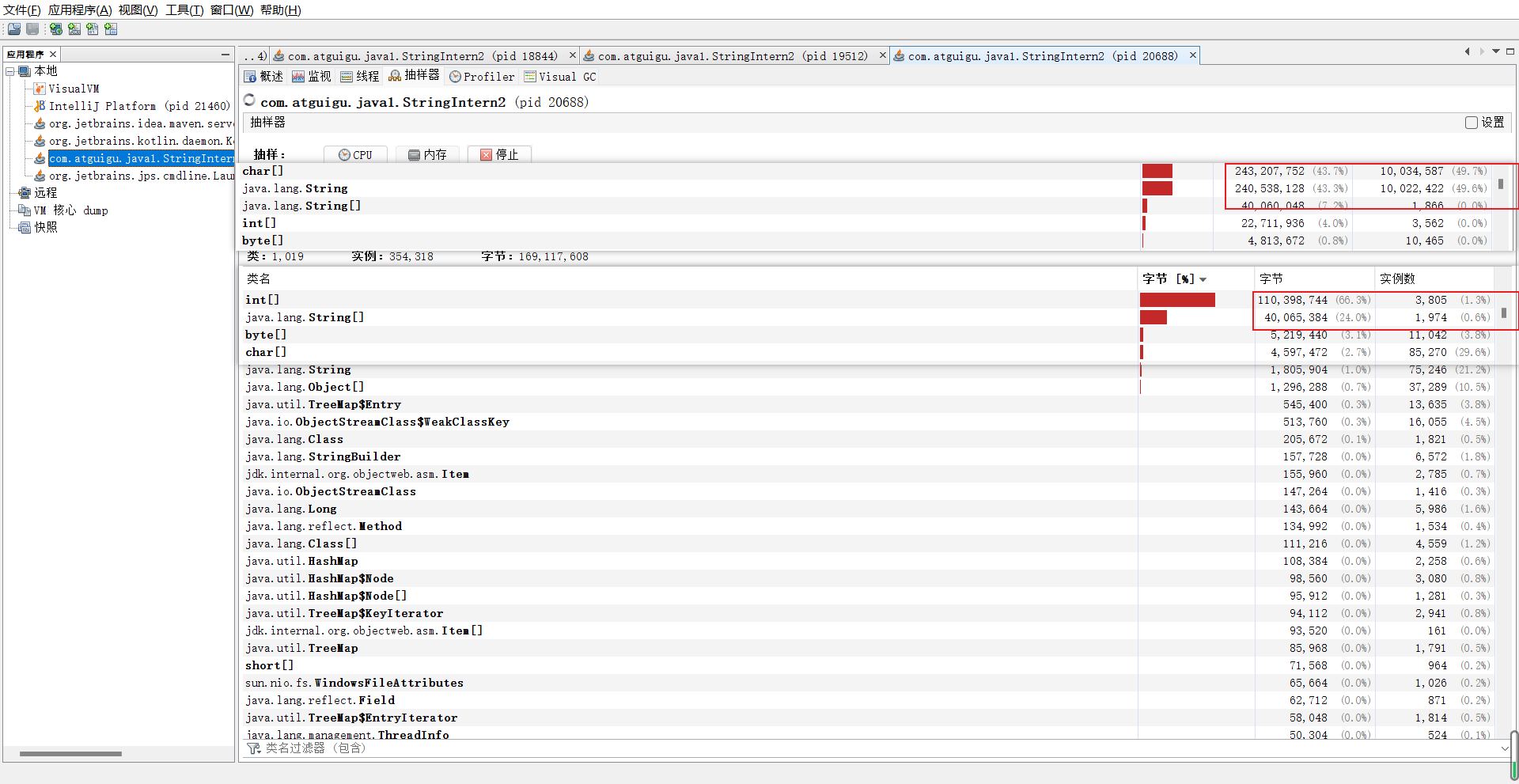
Task: Click the Load (open file) toolbar icon
Action: click(x=14, y=29)
